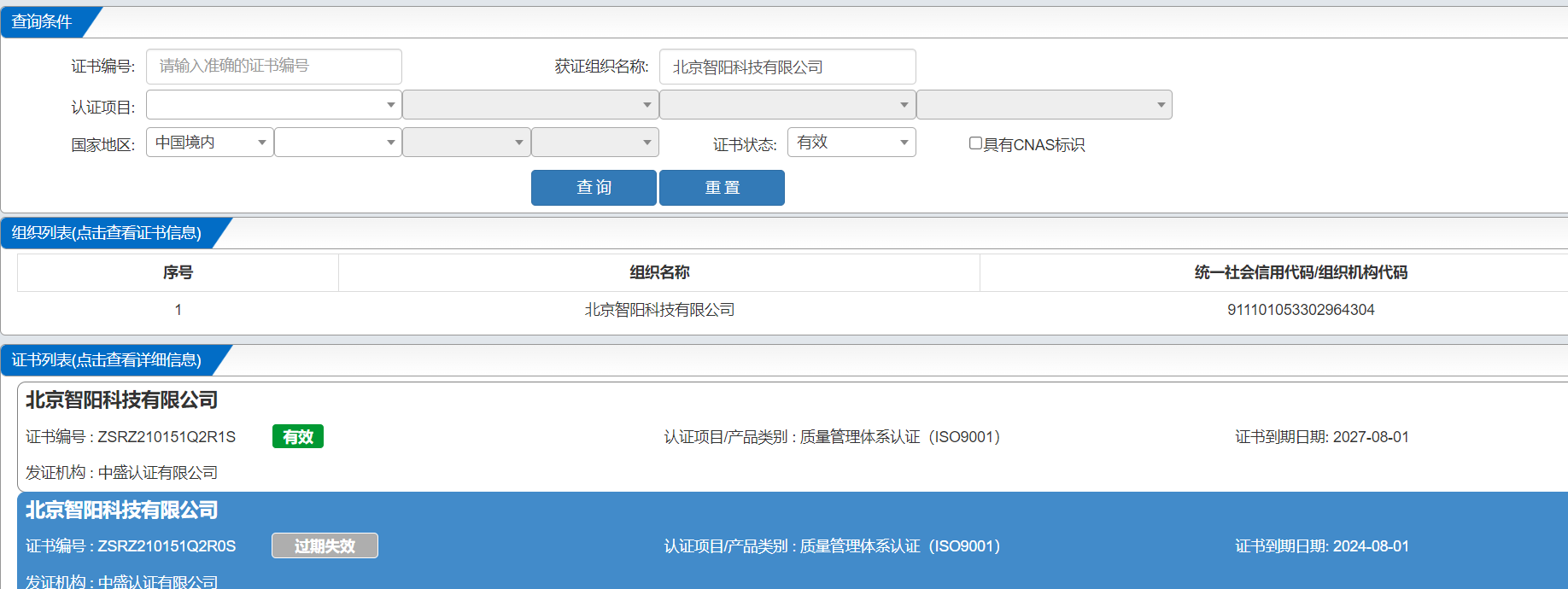Open certificate card title above ZSRZ210151Q2R1S
This screenshot has height=589, width=1568.
click(122, 400)
